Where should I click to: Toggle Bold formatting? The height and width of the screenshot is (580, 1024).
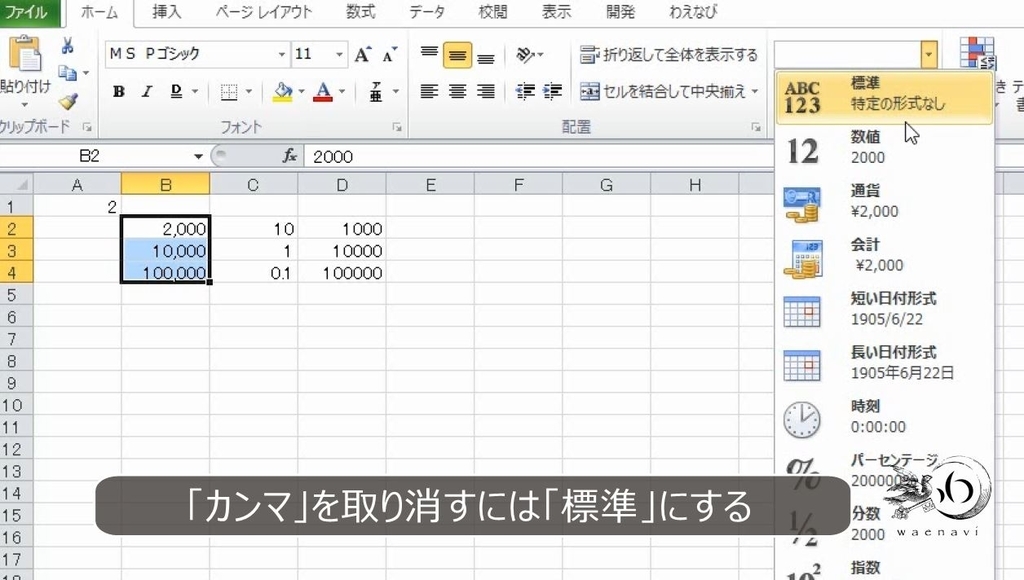click(118, 91)
